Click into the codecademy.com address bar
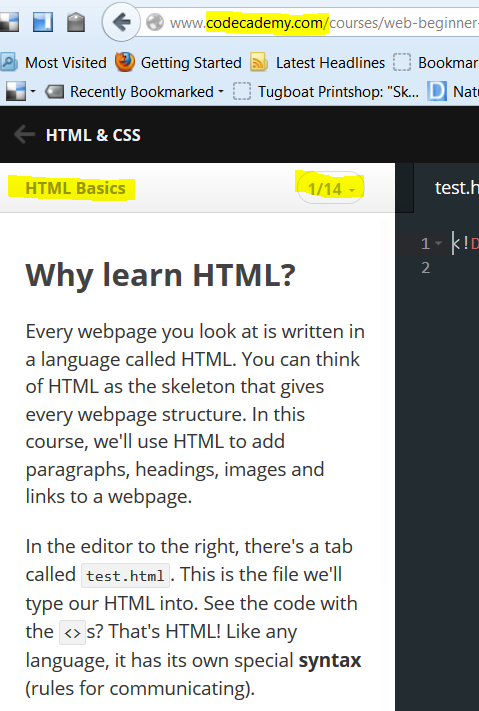The image size is (479, 711). [x=318, y=22]
